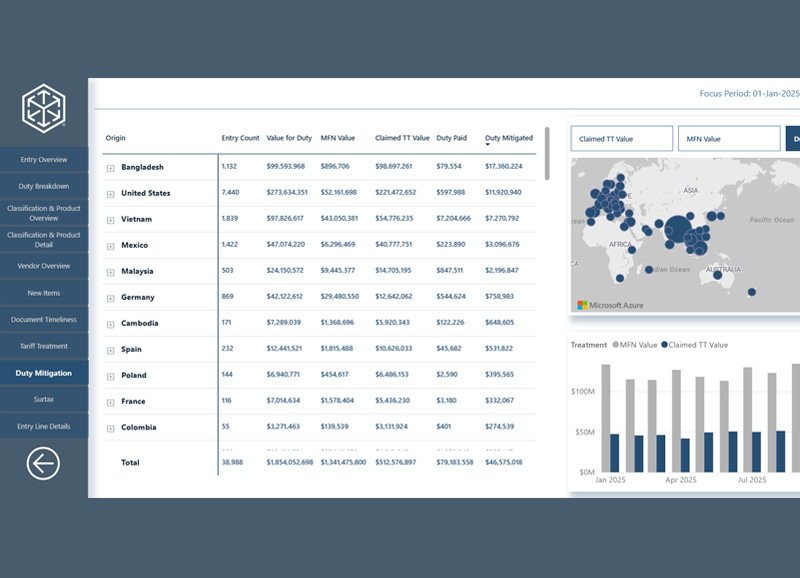
Task: Go to the Duty Breakdown page
Action: pyautogui.click(x=44, y=186)
